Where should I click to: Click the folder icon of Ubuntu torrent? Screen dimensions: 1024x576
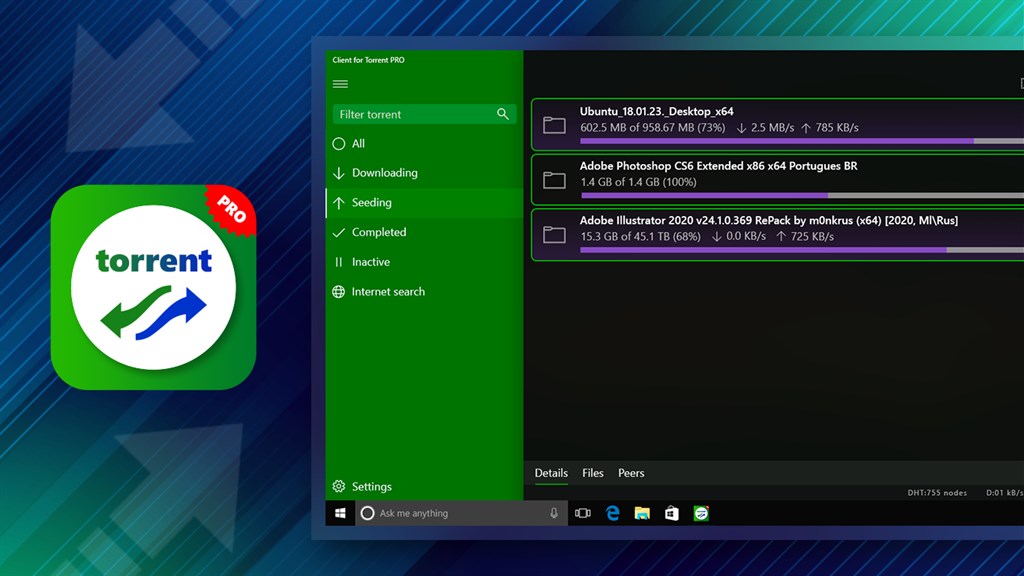[554, 125]
